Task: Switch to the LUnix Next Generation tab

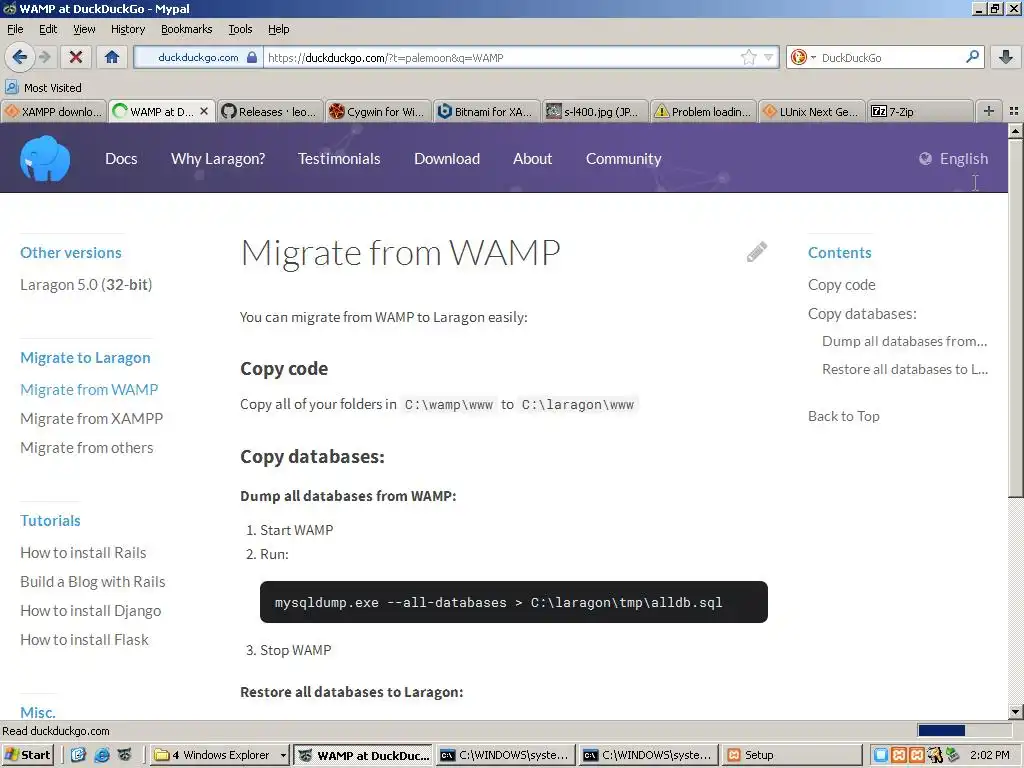Action: coord(810,112)
